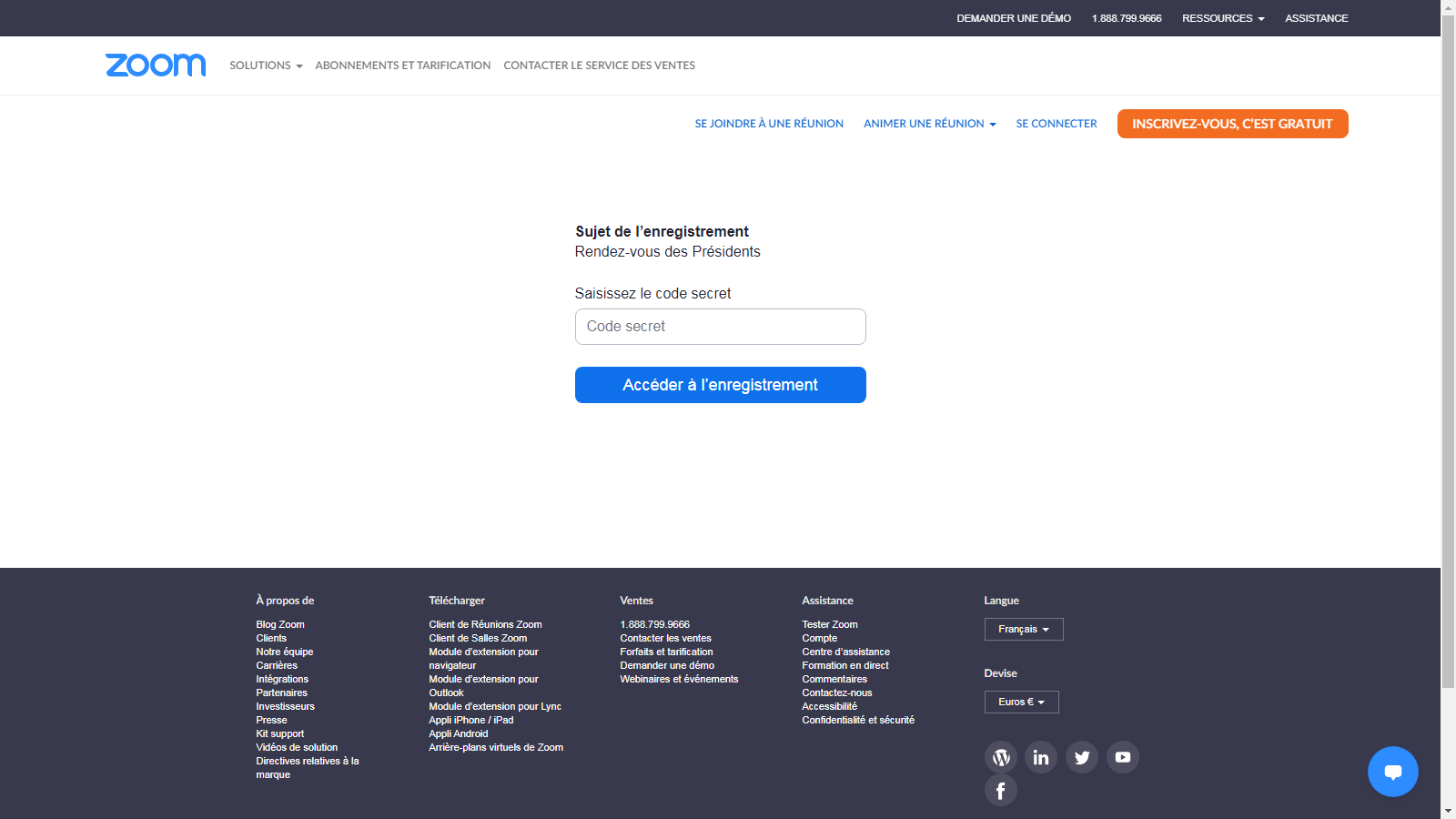This screenshot has height=819, width=1456.
Task: Focus the Code secret input field
Action: pos(720,327)
